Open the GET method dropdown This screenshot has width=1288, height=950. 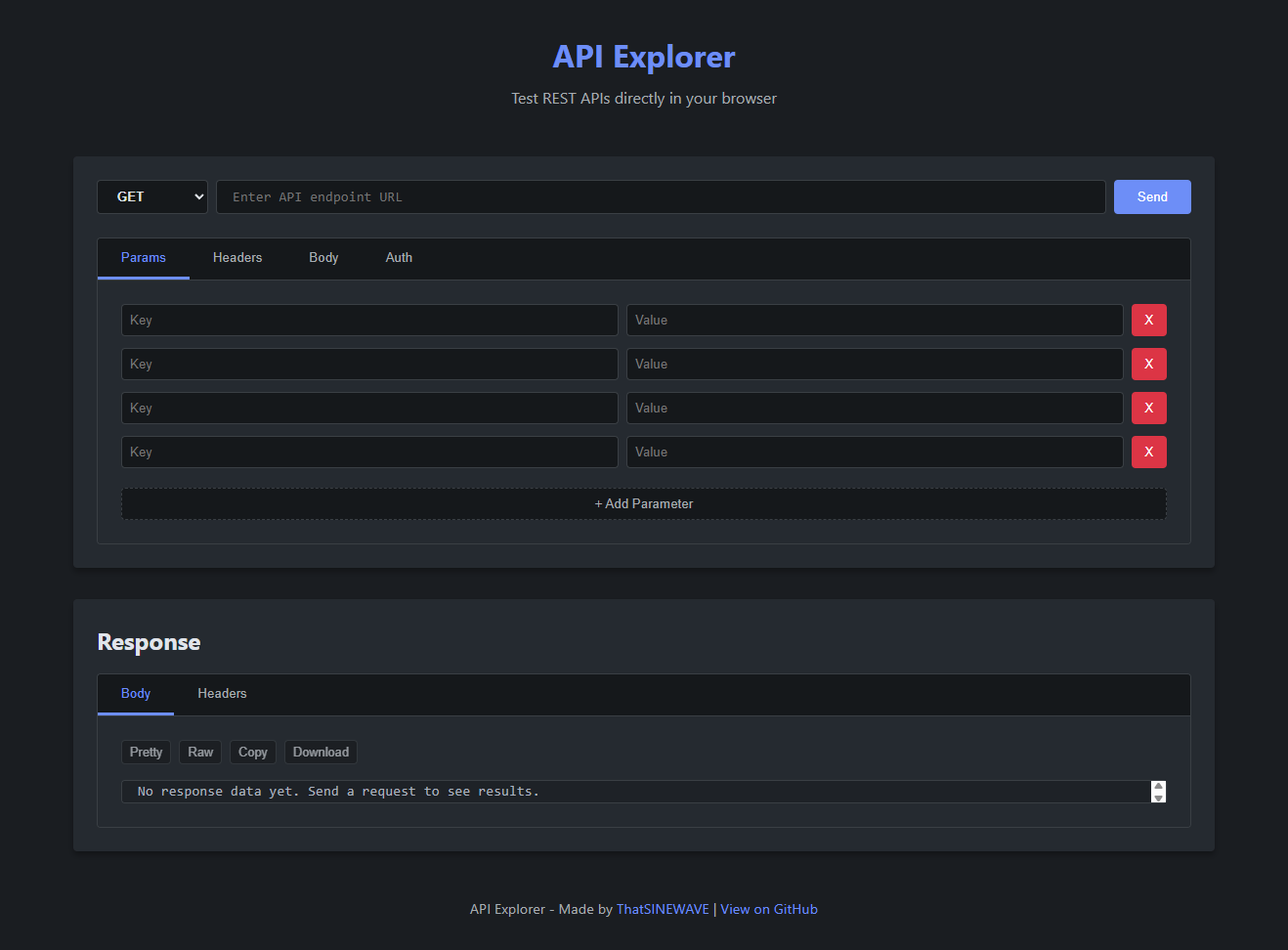click(x=152, y=196)
